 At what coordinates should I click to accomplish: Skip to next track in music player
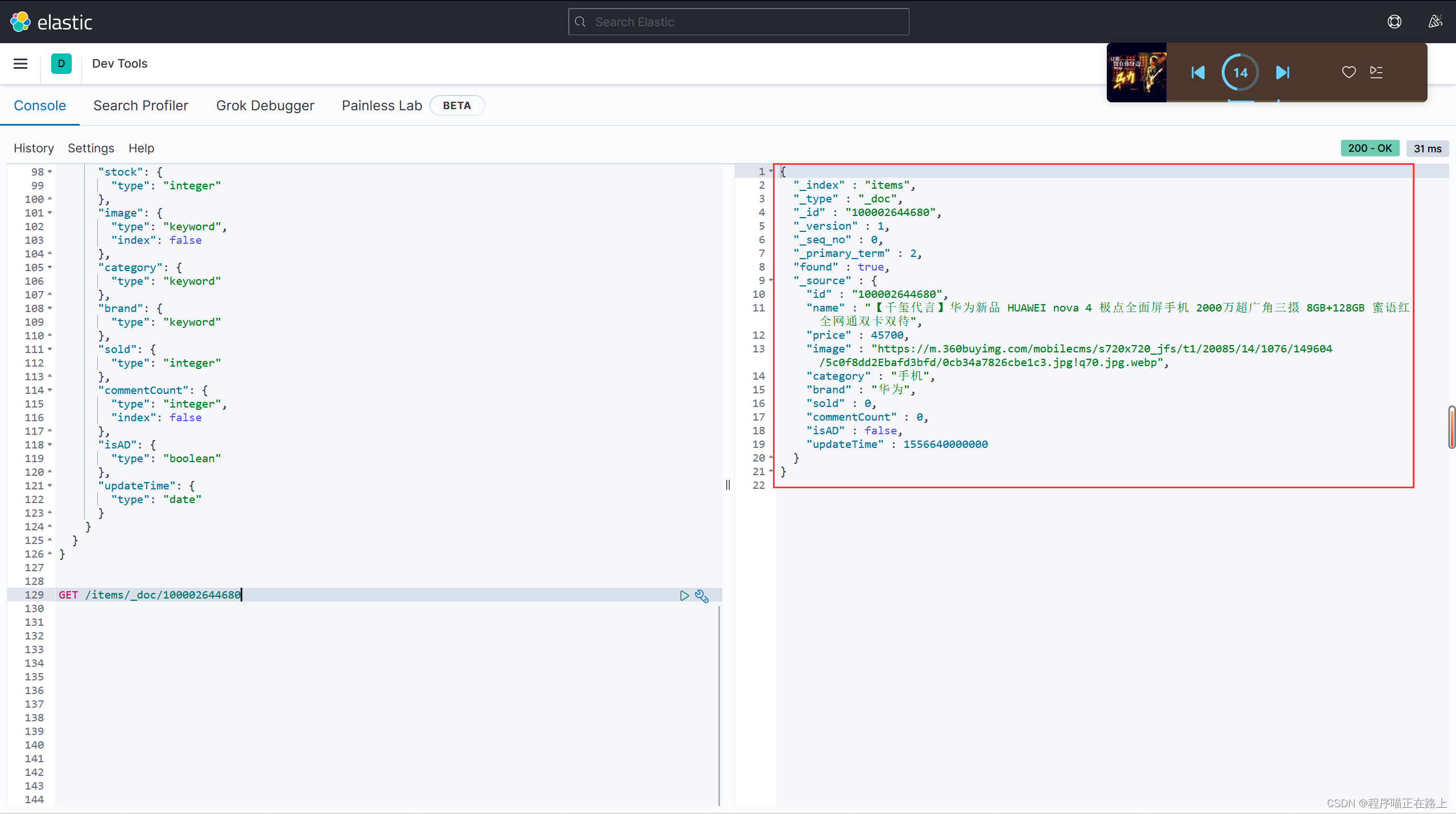pos(1283,72)
